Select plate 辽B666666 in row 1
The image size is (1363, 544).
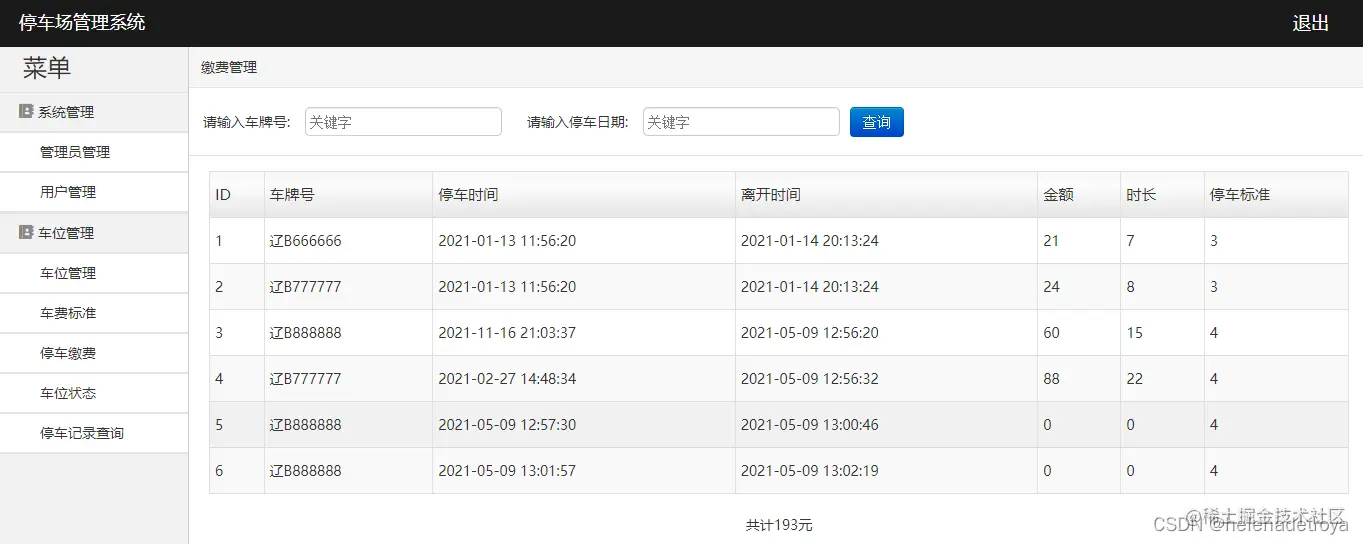(x=306, y=241)
